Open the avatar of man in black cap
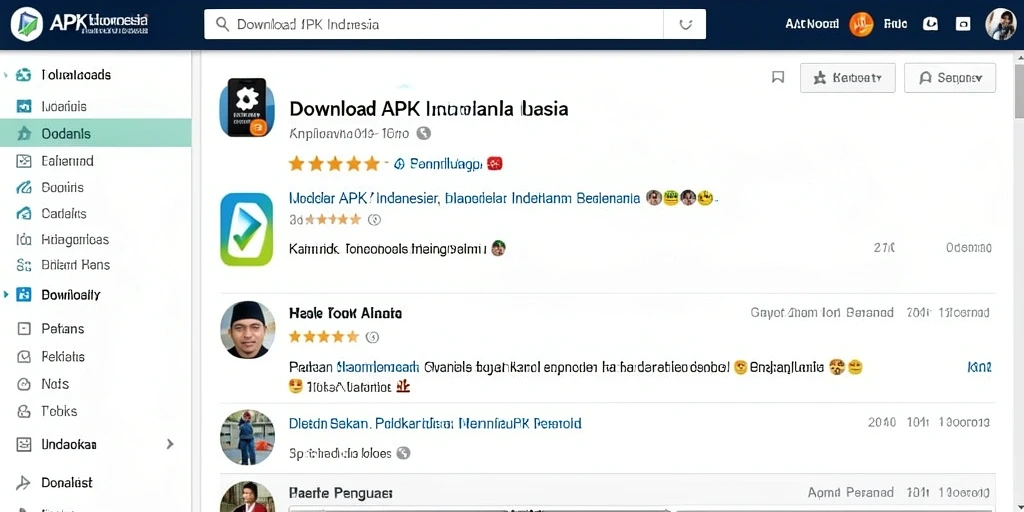 pyautogui.click(x=248, y=330)
